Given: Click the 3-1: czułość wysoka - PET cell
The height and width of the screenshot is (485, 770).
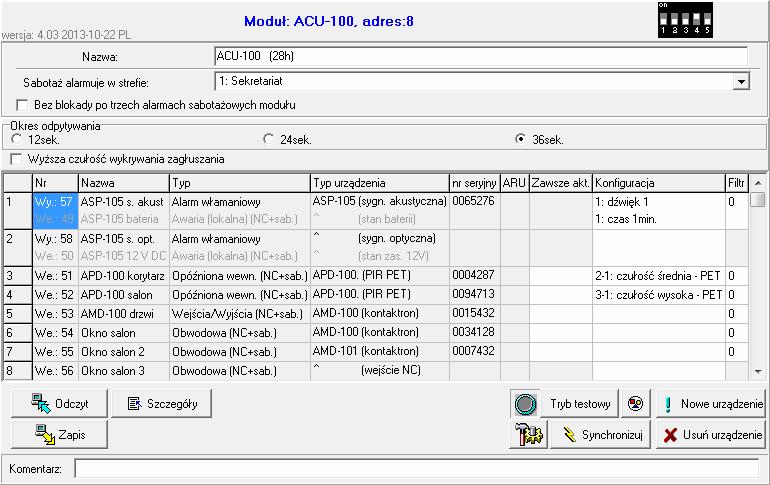Looking at the screenshot, I should pos(659,295).
